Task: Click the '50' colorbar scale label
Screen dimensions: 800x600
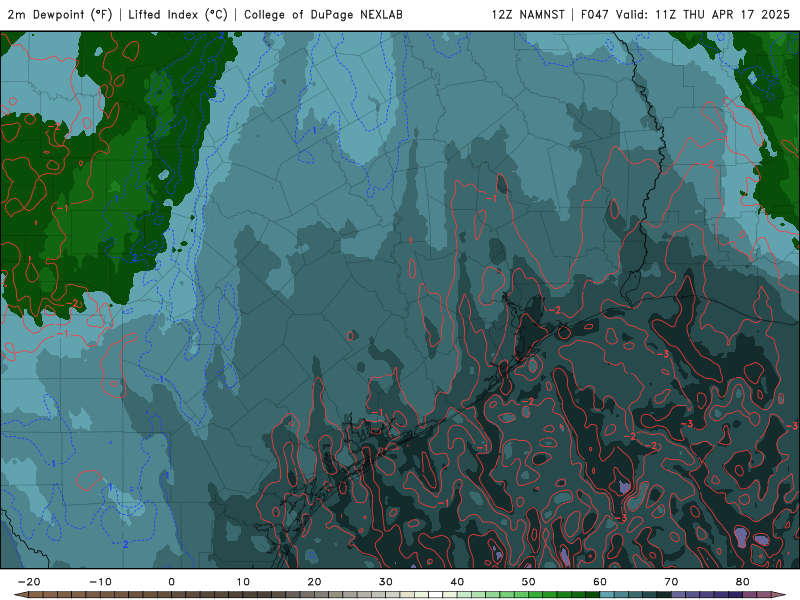Action: 529,582
